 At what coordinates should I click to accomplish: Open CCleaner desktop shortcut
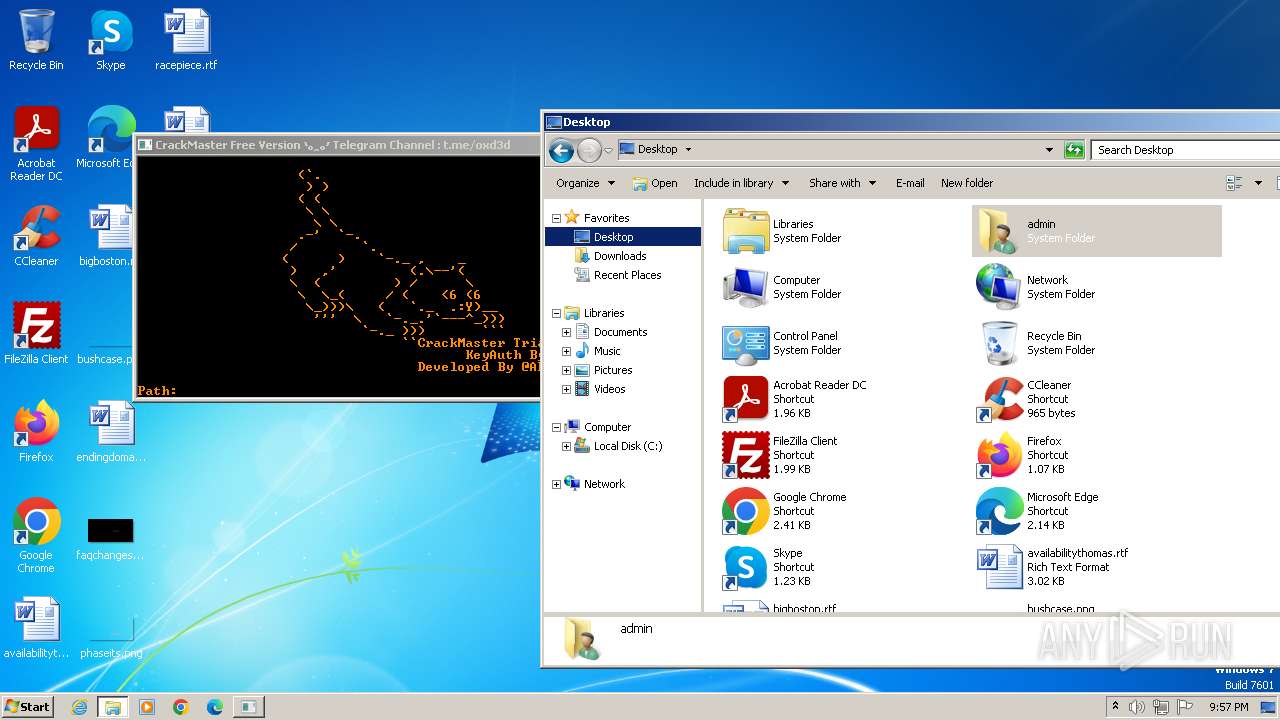[x=36, y=236]
